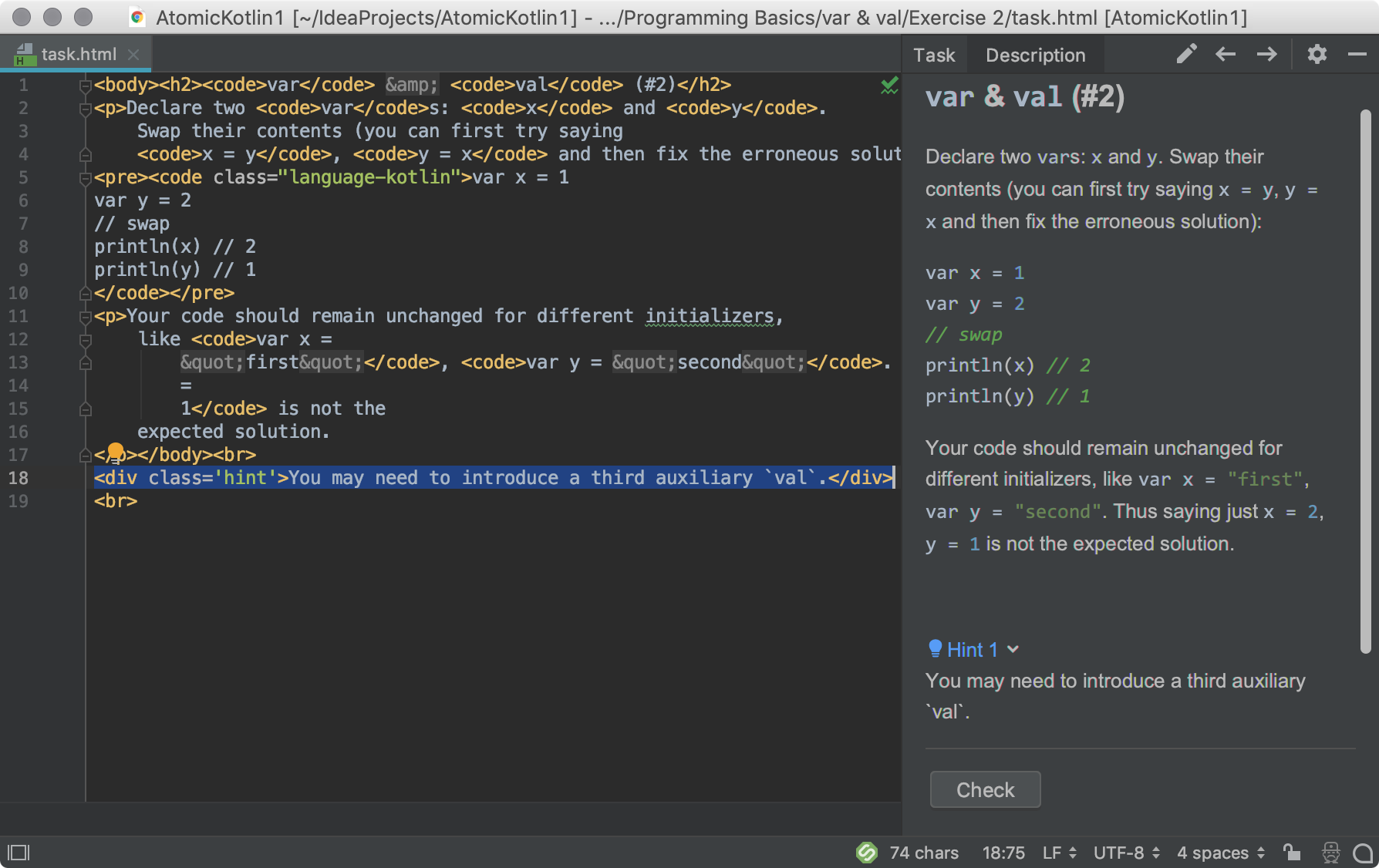The height and width of the screenshot is (868, 1379).
Task: Click the 'language-kotlin' attribute value on line 5
Action: coord(370,177)
